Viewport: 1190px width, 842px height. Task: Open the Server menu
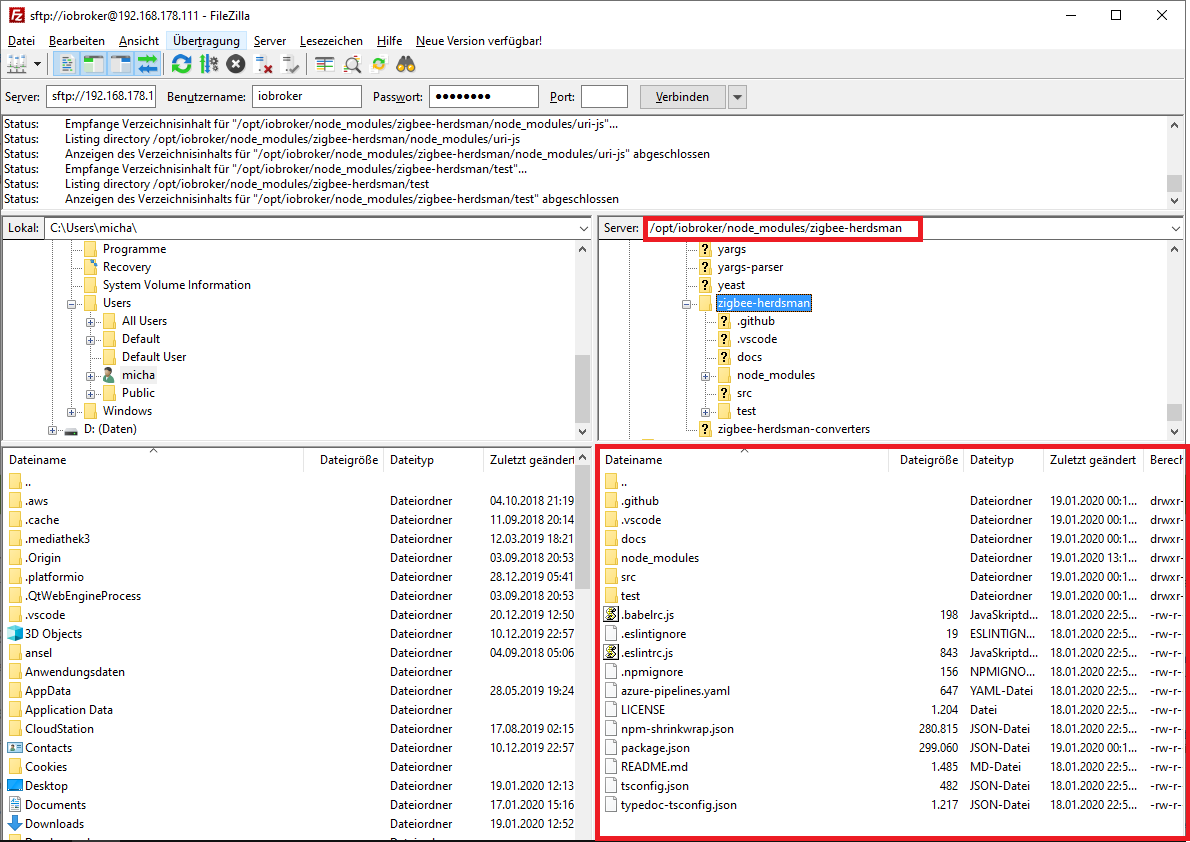coord(270,41)
